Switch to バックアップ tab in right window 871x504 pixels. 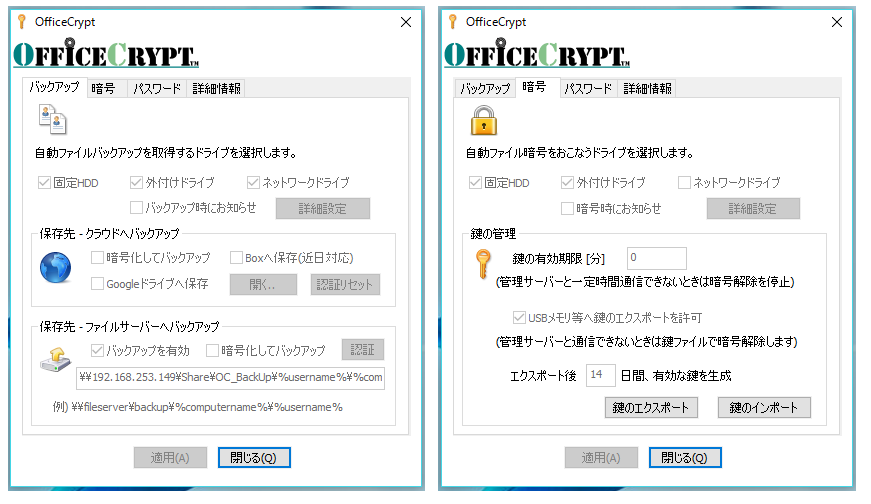[485, 89]
